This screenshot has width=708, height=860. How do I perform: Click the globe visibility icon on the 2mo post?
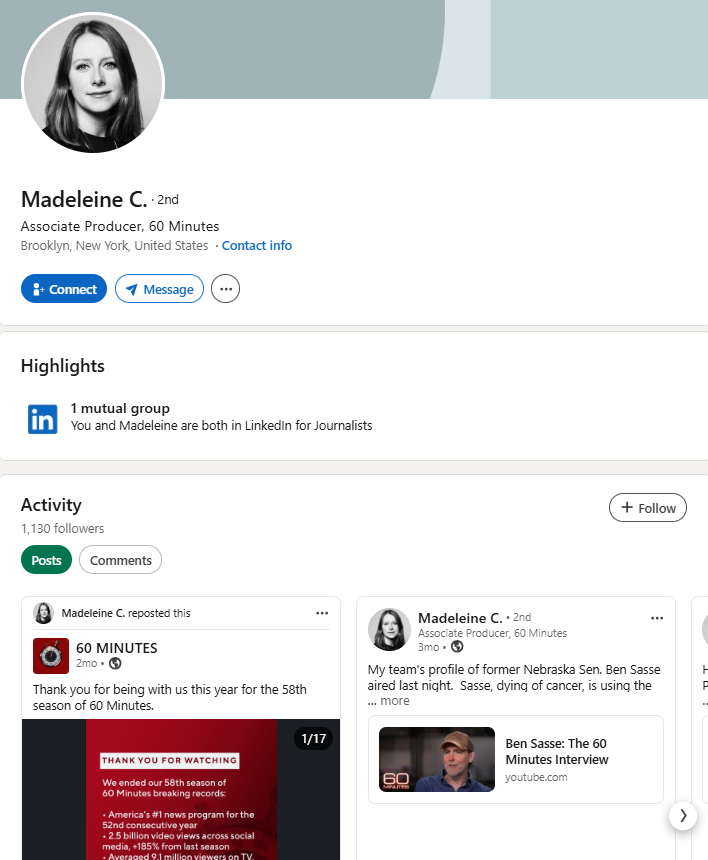[115, 663]
